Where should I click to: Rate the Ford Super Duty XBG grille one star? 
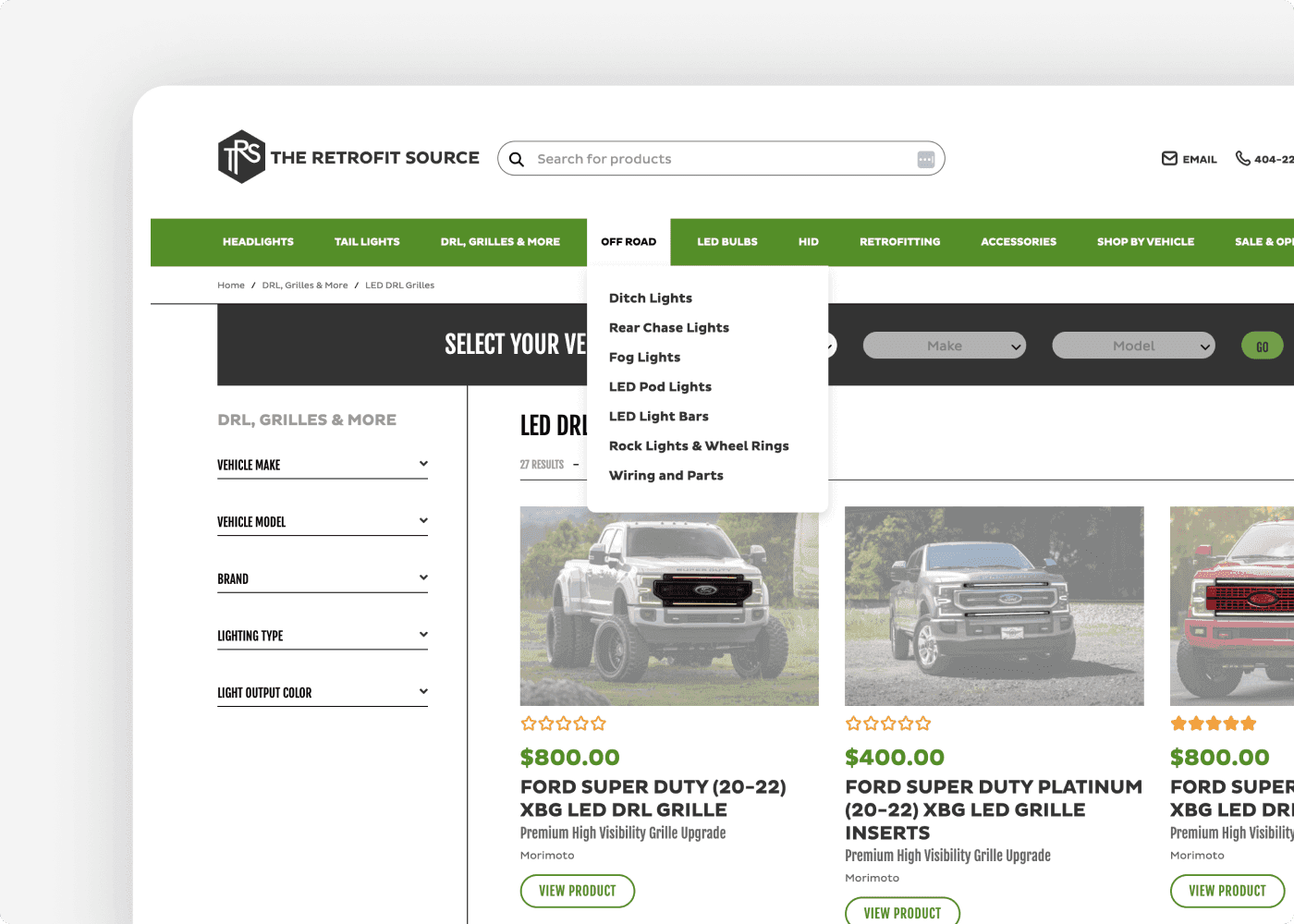(527, 723)
